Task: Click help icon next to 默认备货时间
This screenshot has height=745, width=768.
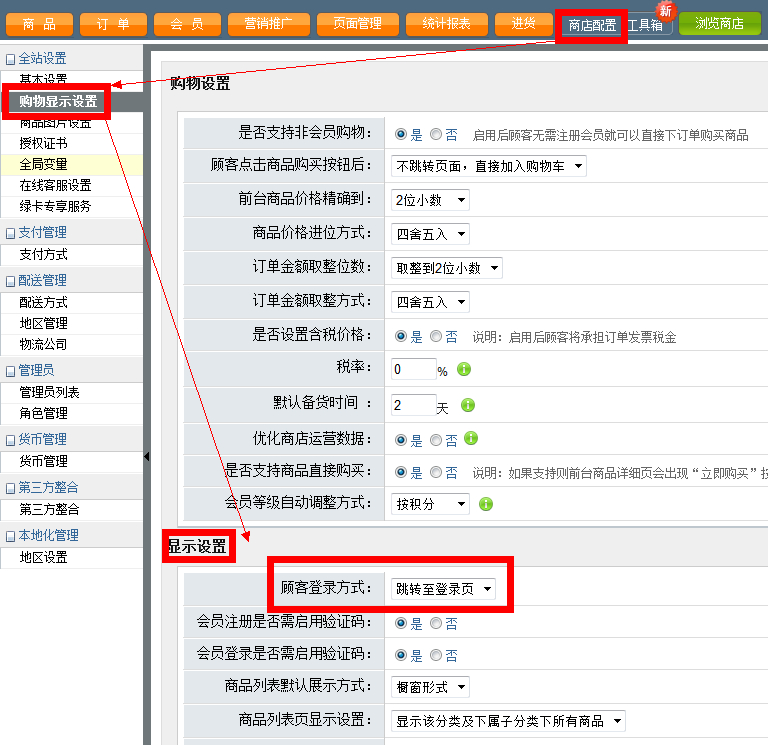Action: click(x=467, y=405)
